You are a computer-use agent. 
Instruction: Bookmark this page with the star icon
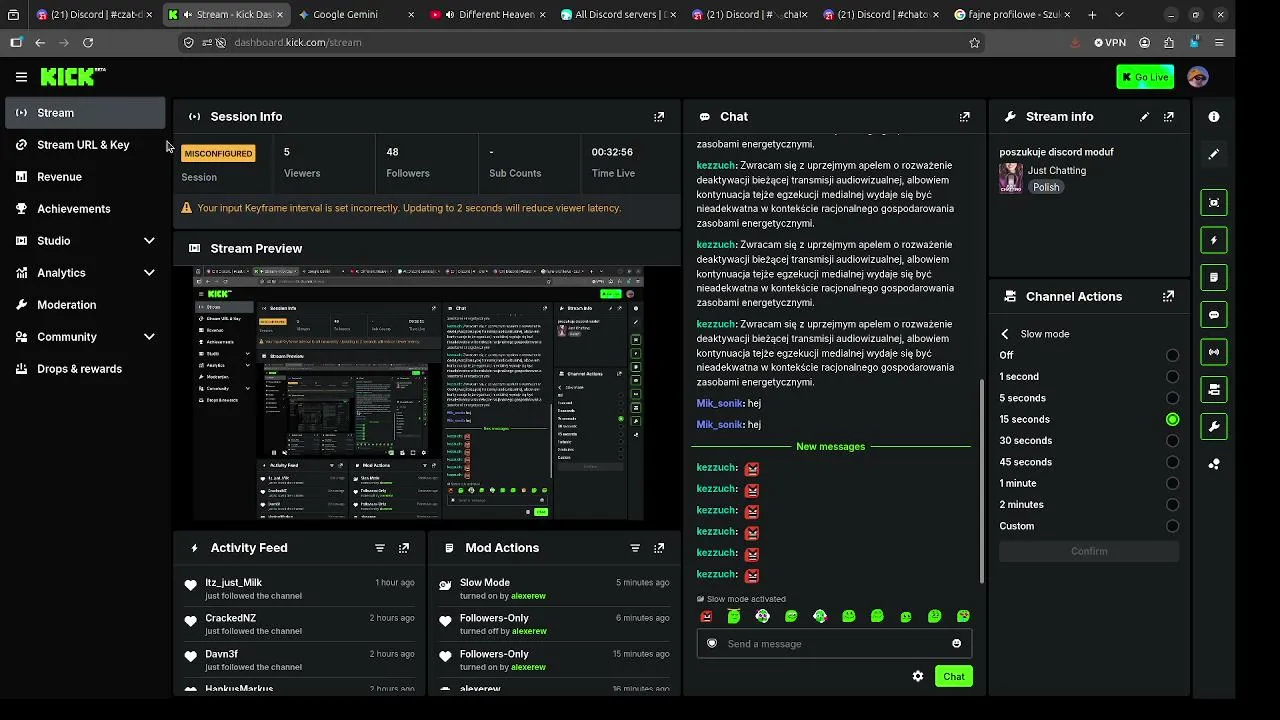(975, 43)
